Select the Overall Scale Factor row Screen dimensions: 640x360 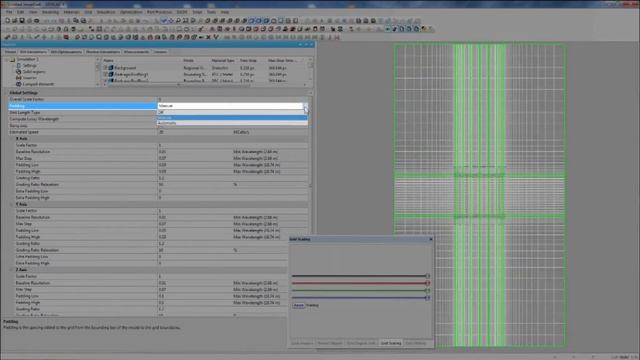[x=158, y=99]
